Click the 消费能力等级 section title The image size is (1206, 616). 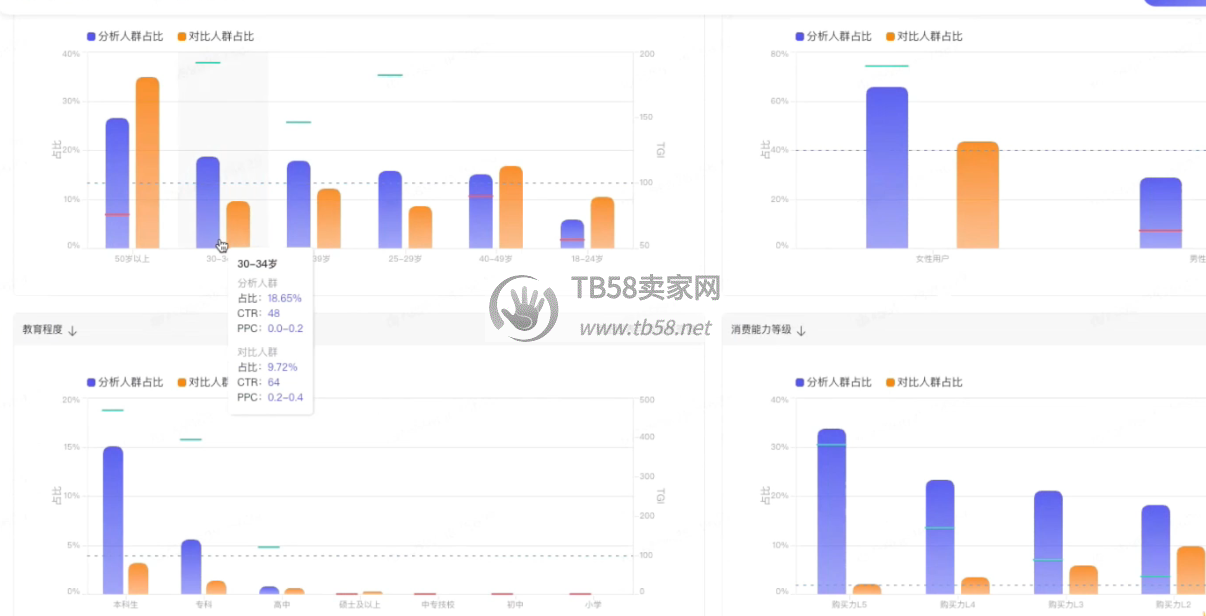click(x=761, y=330)
